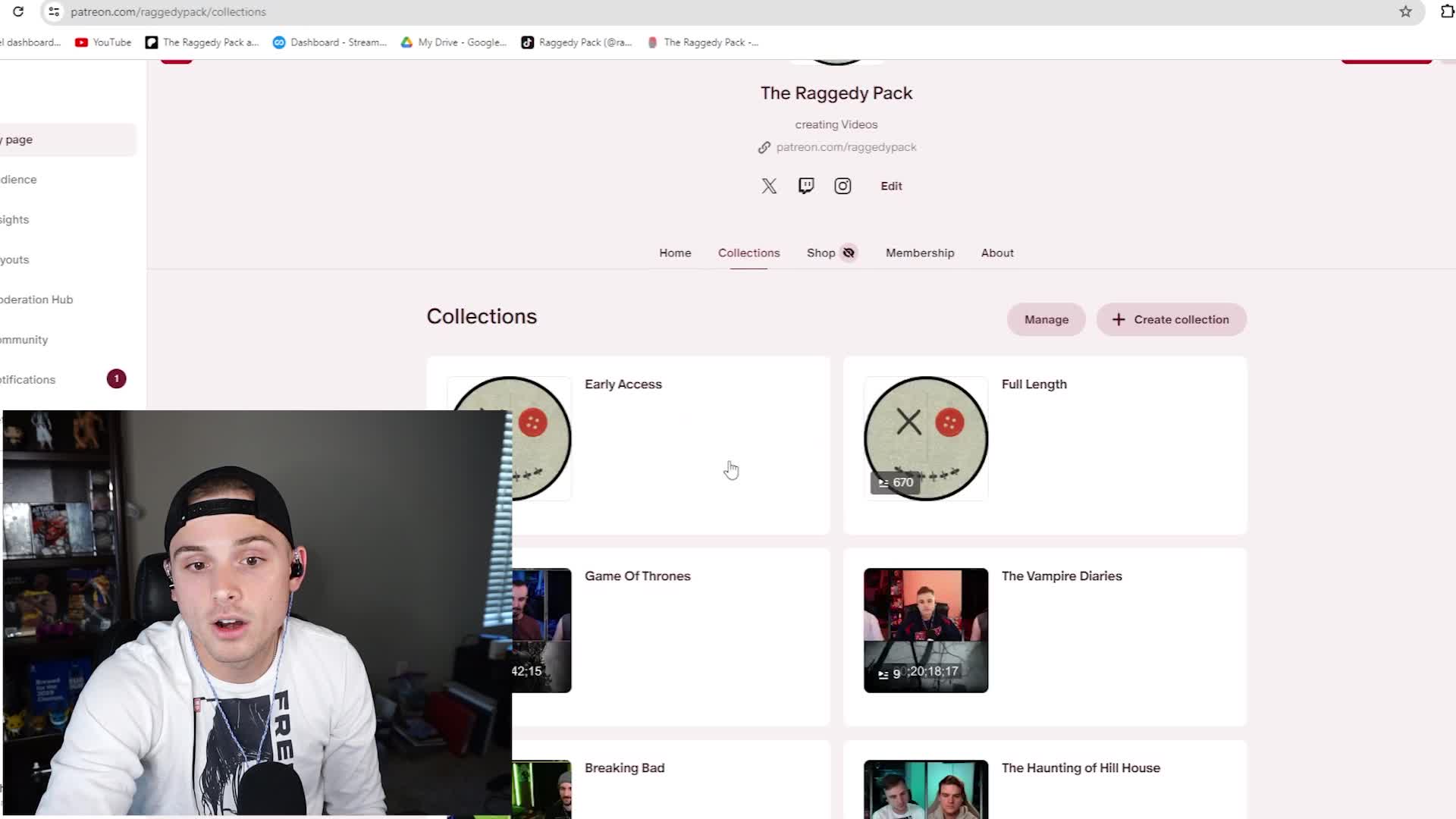
Task: Switch to the Membership tab
Action: [919, 253]
